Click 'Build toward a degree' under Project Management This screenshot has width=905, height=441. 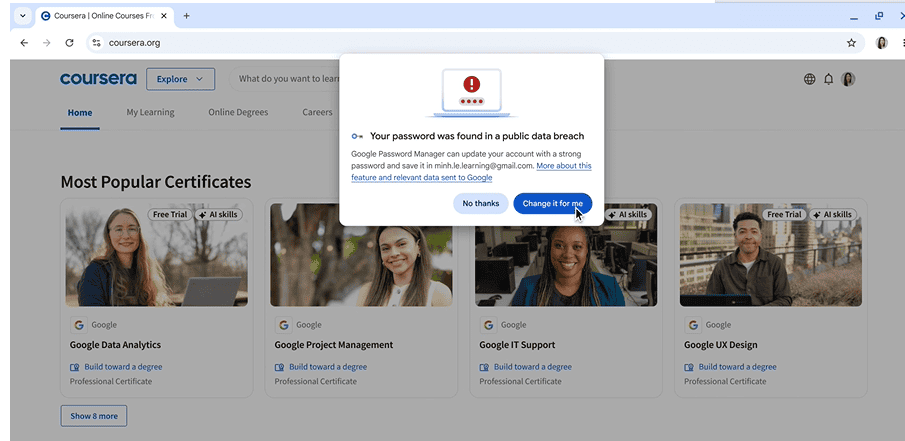pyautogui.click(x=328, y=367)
